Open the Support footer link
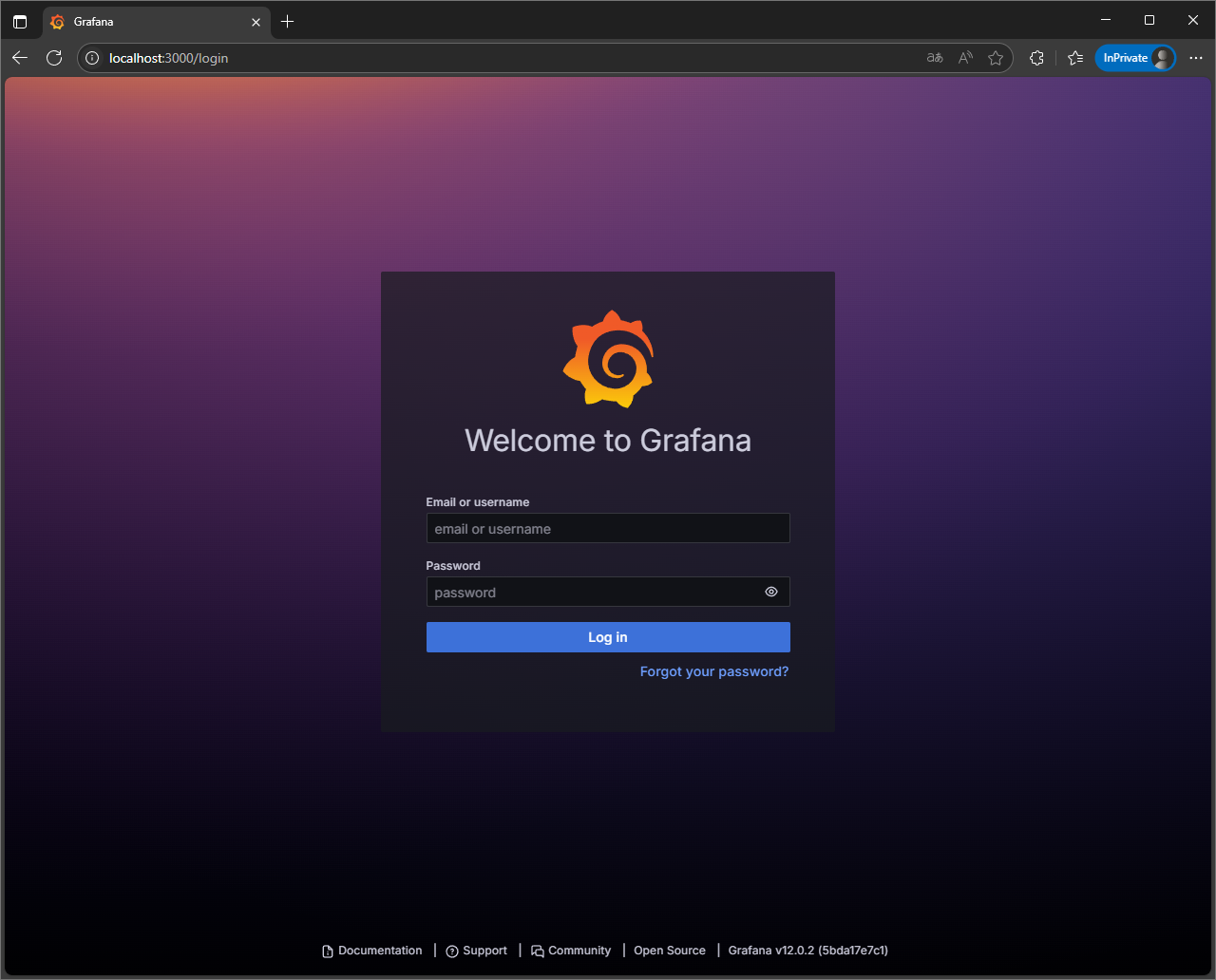This screenshot has height=980, width=1216. [x=477, y=951]
